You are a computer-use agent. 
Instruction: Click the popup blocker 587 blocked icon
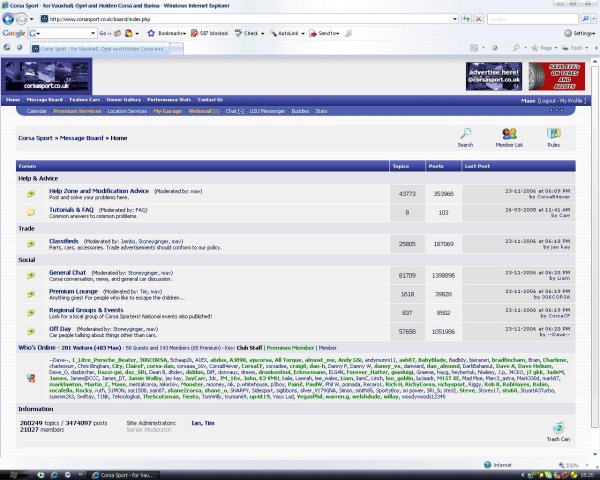point(194,33)
